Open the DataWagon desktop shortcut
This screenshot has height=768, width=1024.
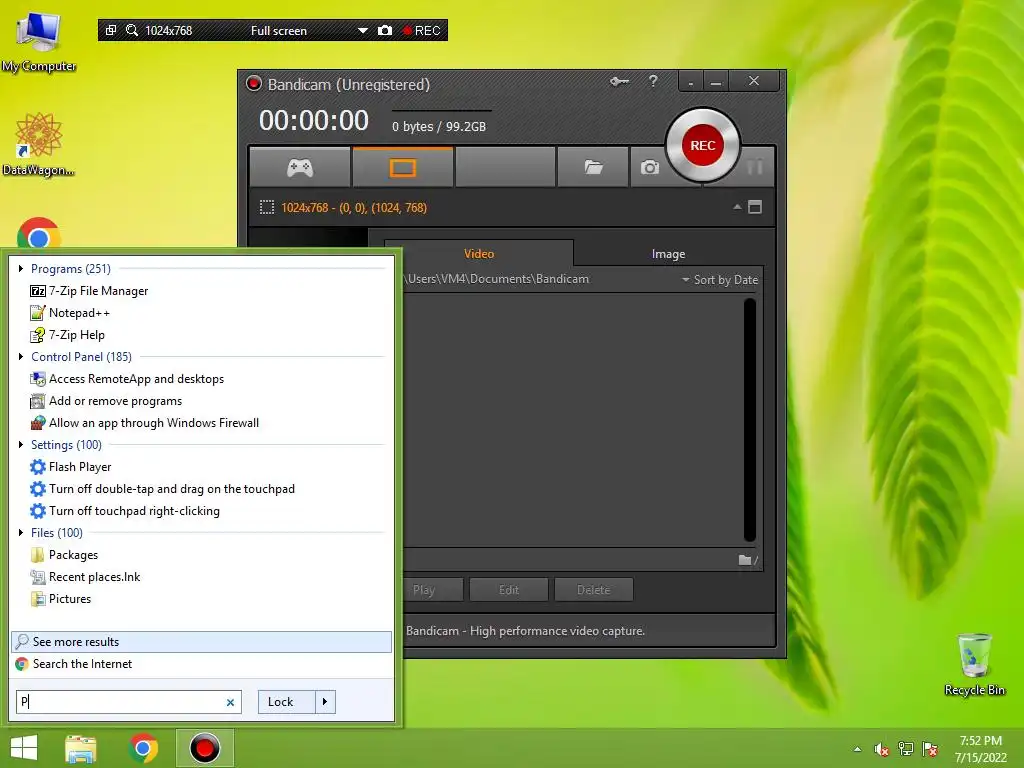click(x=39, y=144)
